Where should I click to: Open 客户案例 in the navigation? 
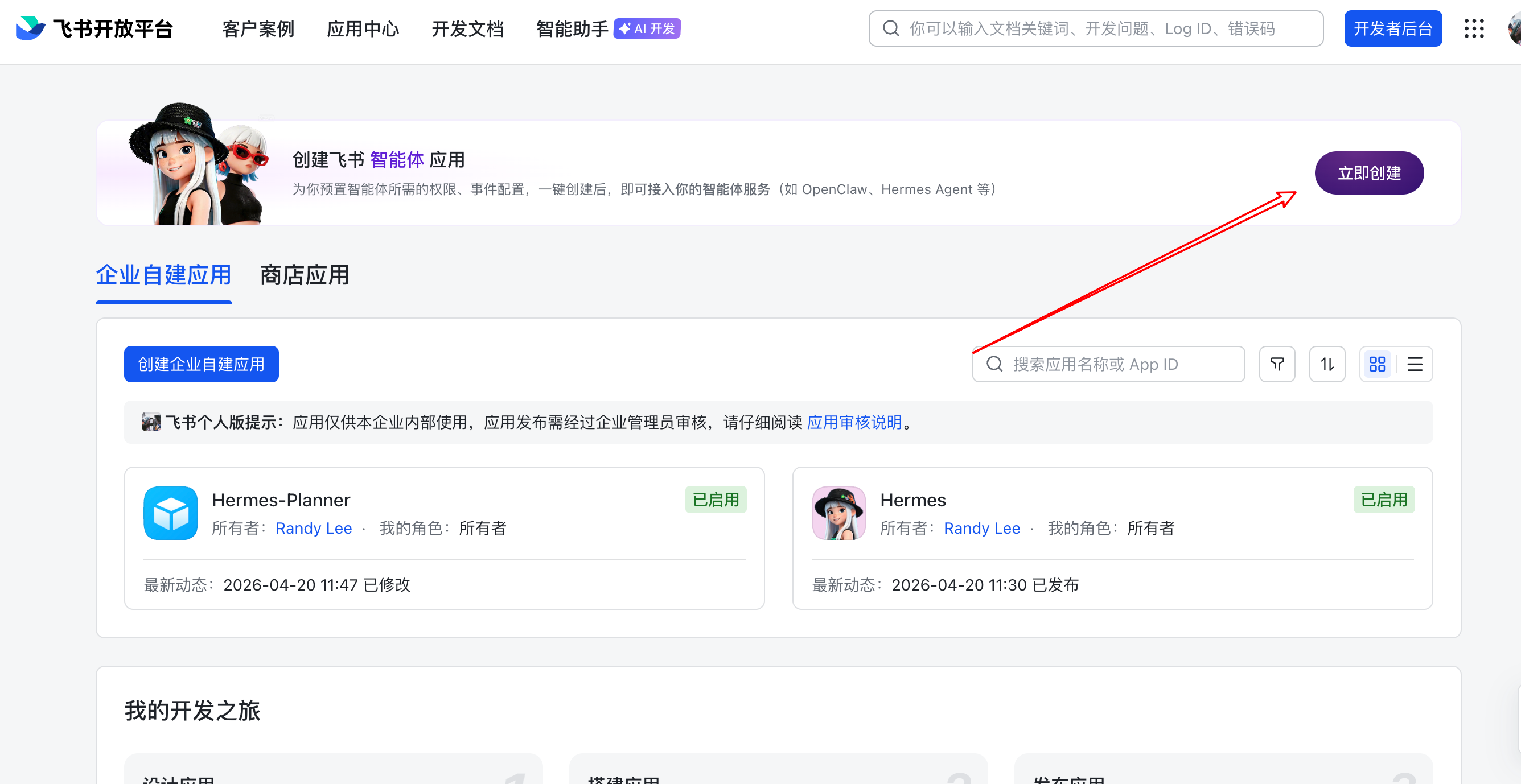click(x=258, y=28)
